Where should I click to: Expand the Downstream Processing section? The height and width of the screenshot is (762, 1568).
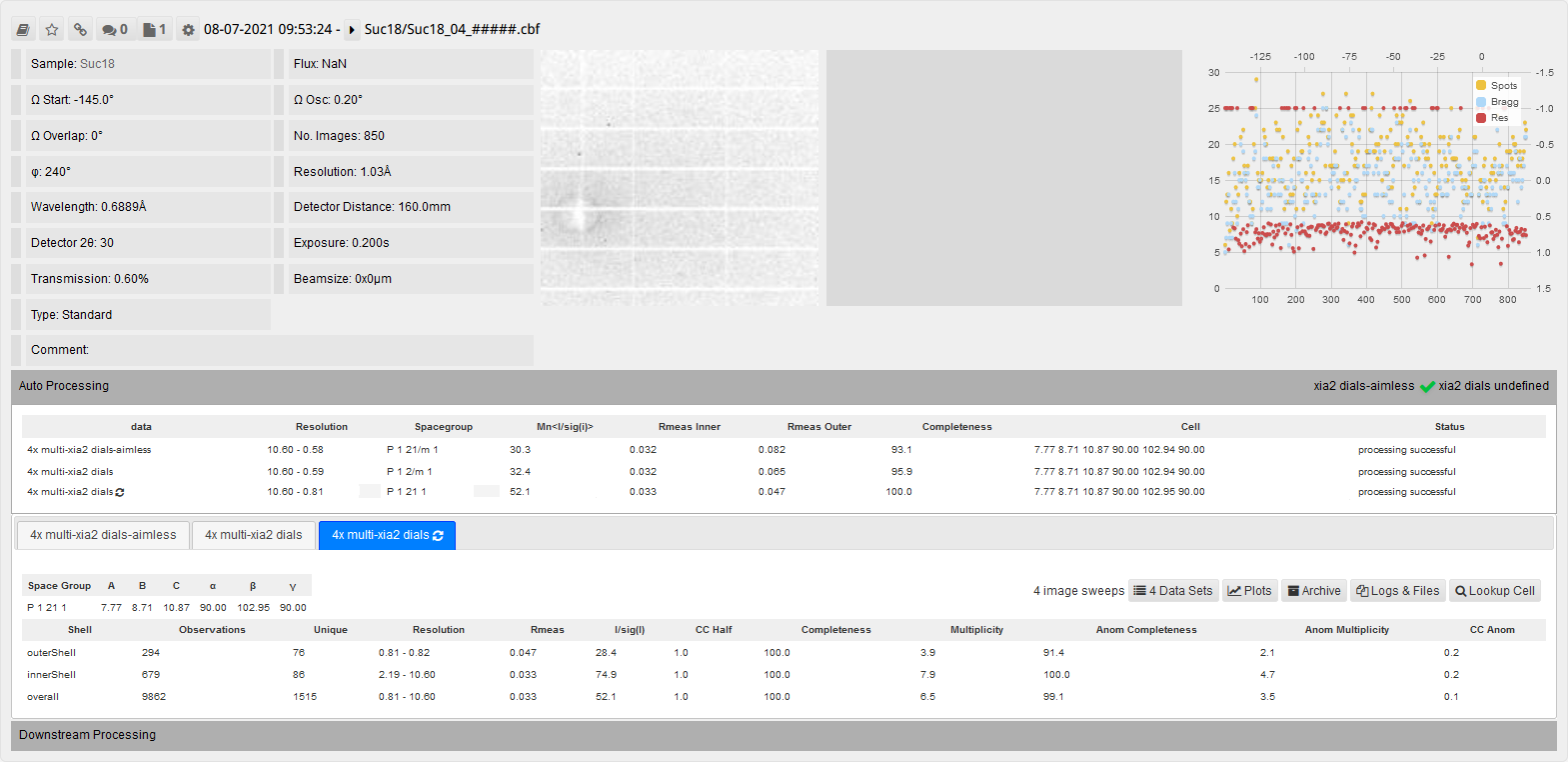click(87, 735)
